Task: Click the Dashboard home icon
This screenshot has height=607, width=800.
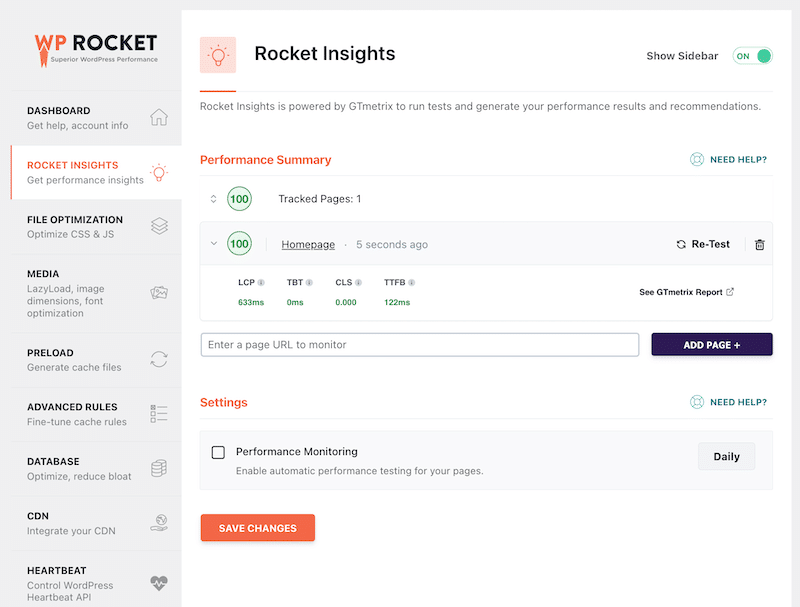Action: click(x=159, y=117)
